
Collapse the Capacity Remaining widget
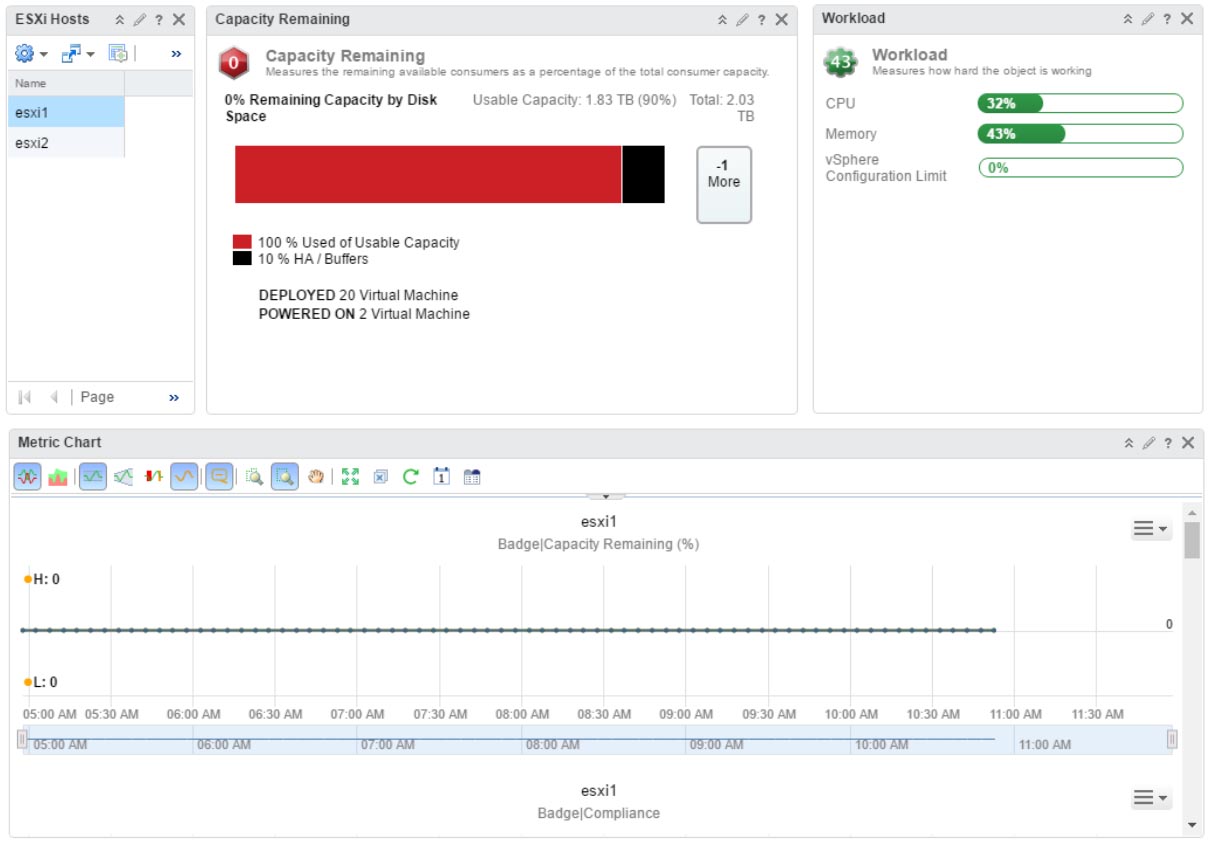[x=723, y=19]
